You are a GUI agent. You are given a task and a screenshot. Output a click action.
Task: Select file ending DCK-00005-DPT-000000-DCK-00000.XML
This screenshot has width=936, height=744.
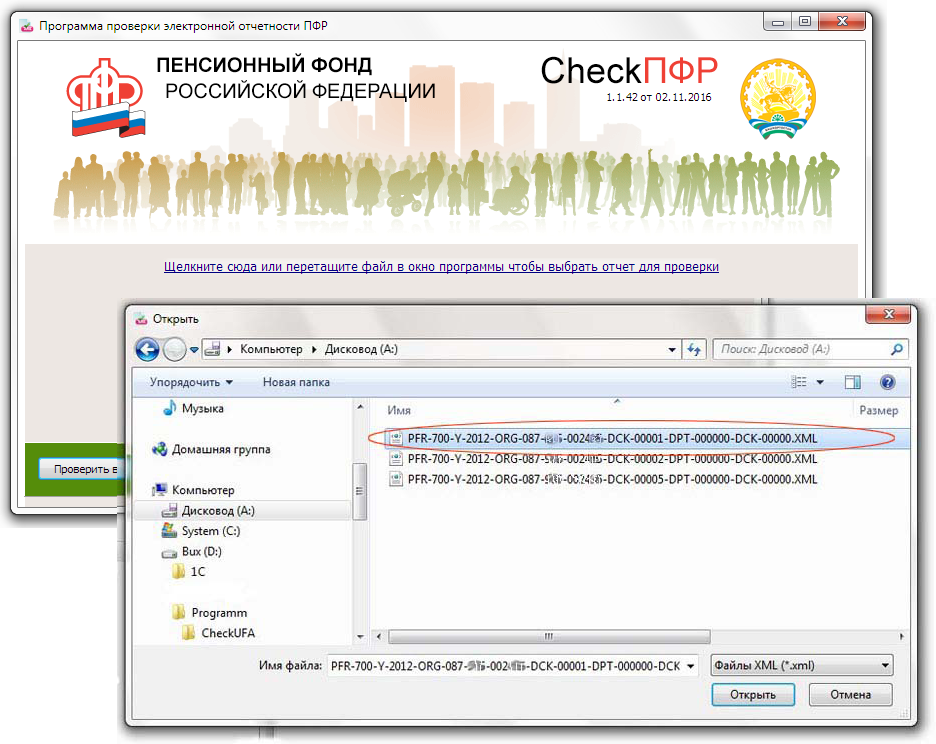click(612, 479)
